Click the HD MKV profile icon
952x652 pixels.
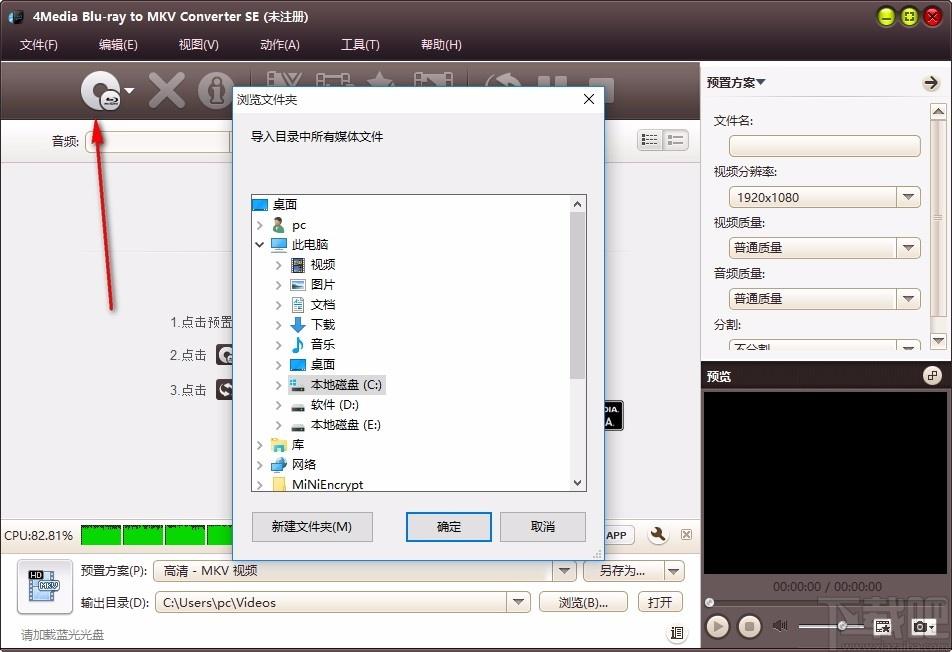point(45,586)
